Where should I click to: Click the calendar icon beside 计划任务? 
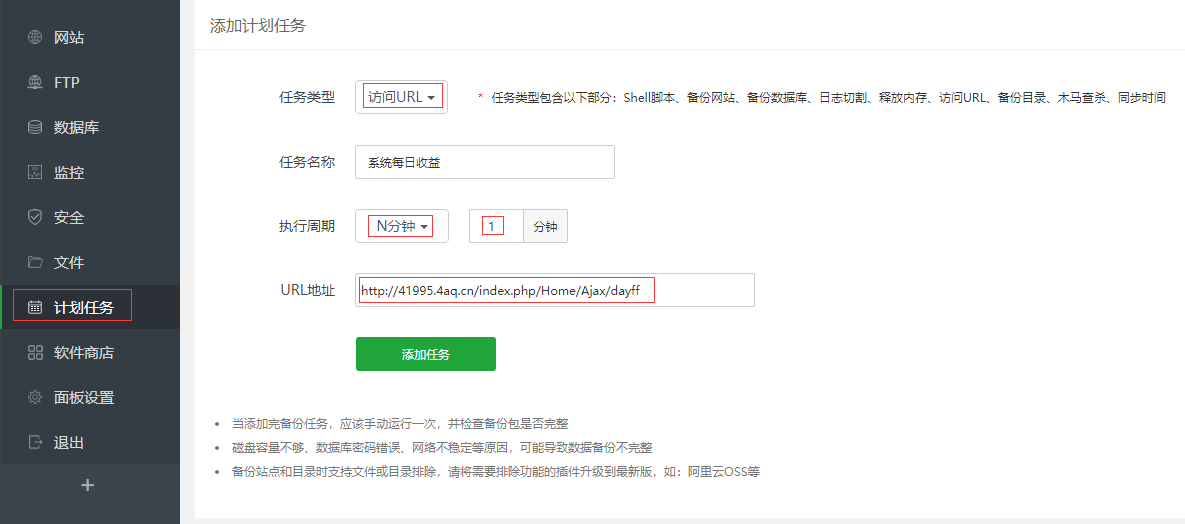click(35, 308)
